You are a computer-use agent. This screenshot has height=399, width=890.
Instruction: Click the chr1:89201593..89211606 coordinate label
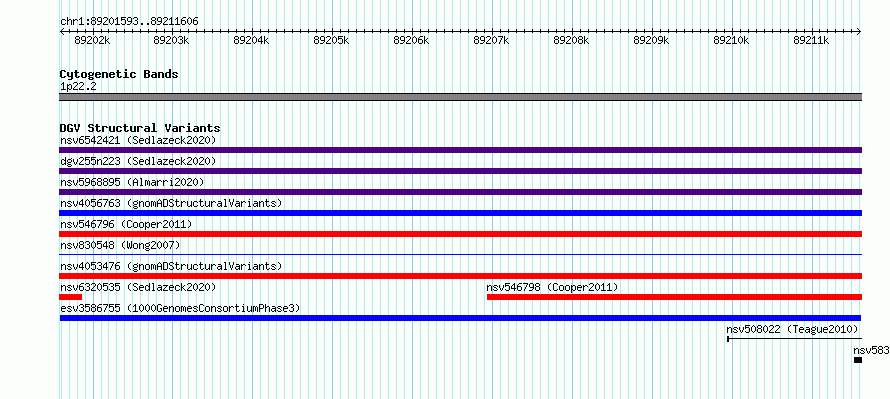(x=129, y=22)
